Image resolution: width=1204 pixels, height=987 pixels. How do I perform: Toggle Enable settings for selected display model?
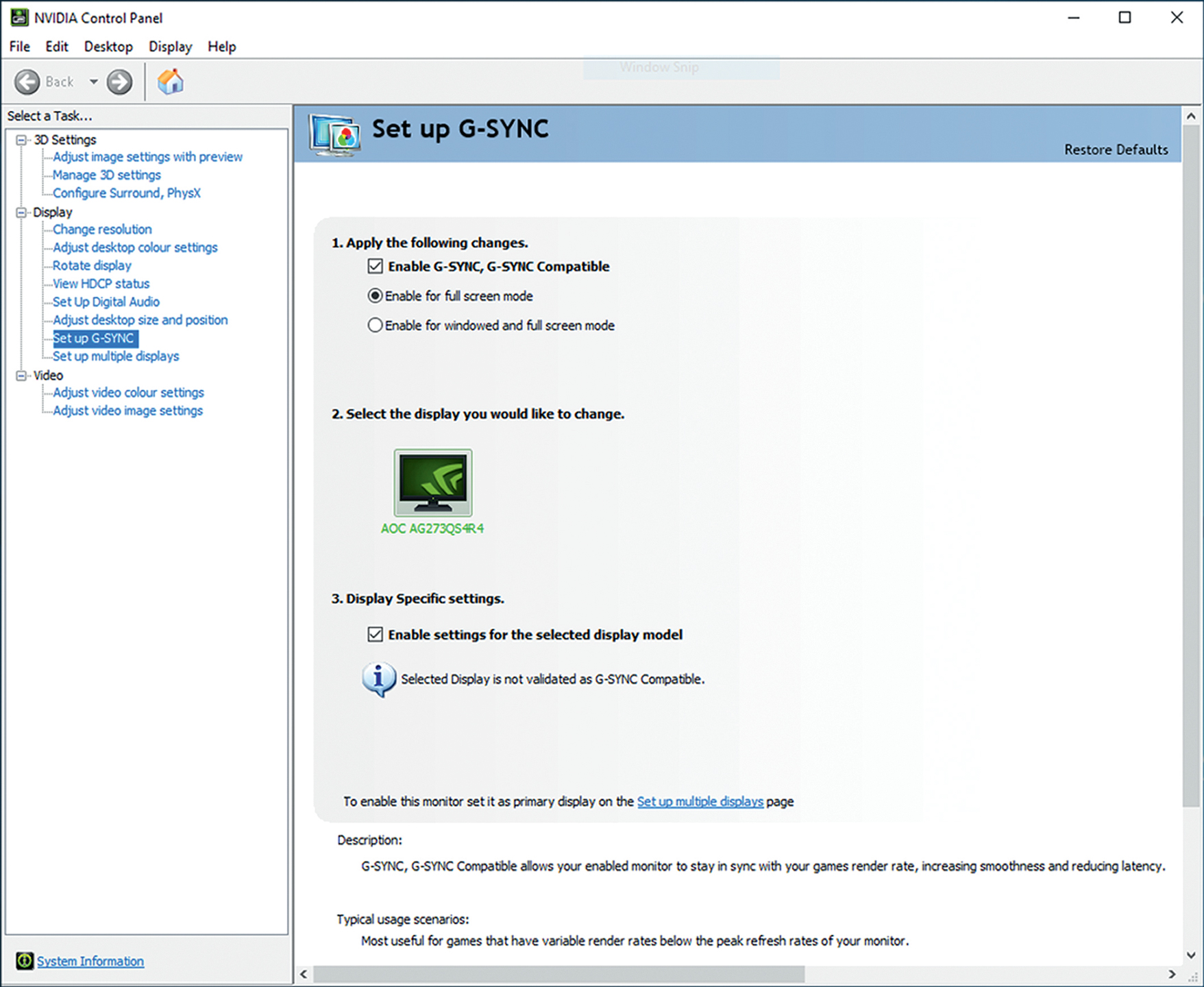(375, 634)
